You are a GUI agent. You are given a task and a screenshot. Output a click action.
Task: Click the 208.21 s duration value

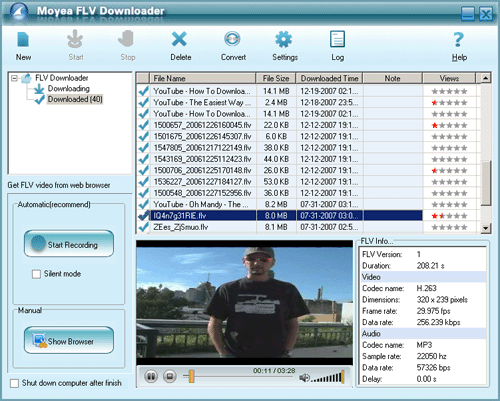[430, 266]
